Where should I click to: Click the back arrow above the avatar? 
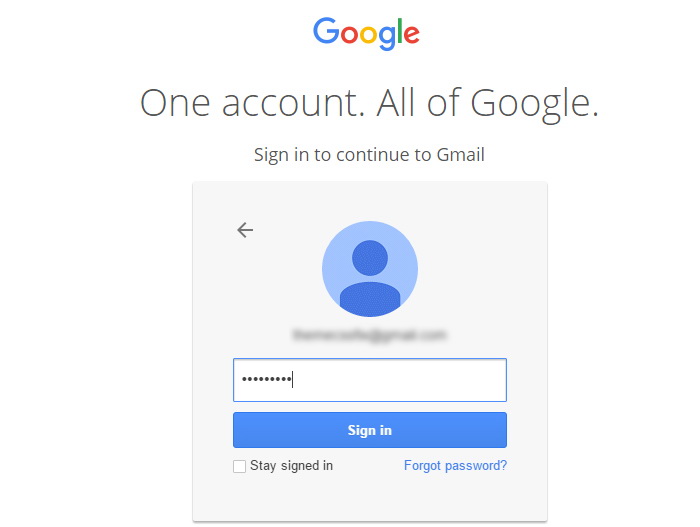tap(245, 230)
